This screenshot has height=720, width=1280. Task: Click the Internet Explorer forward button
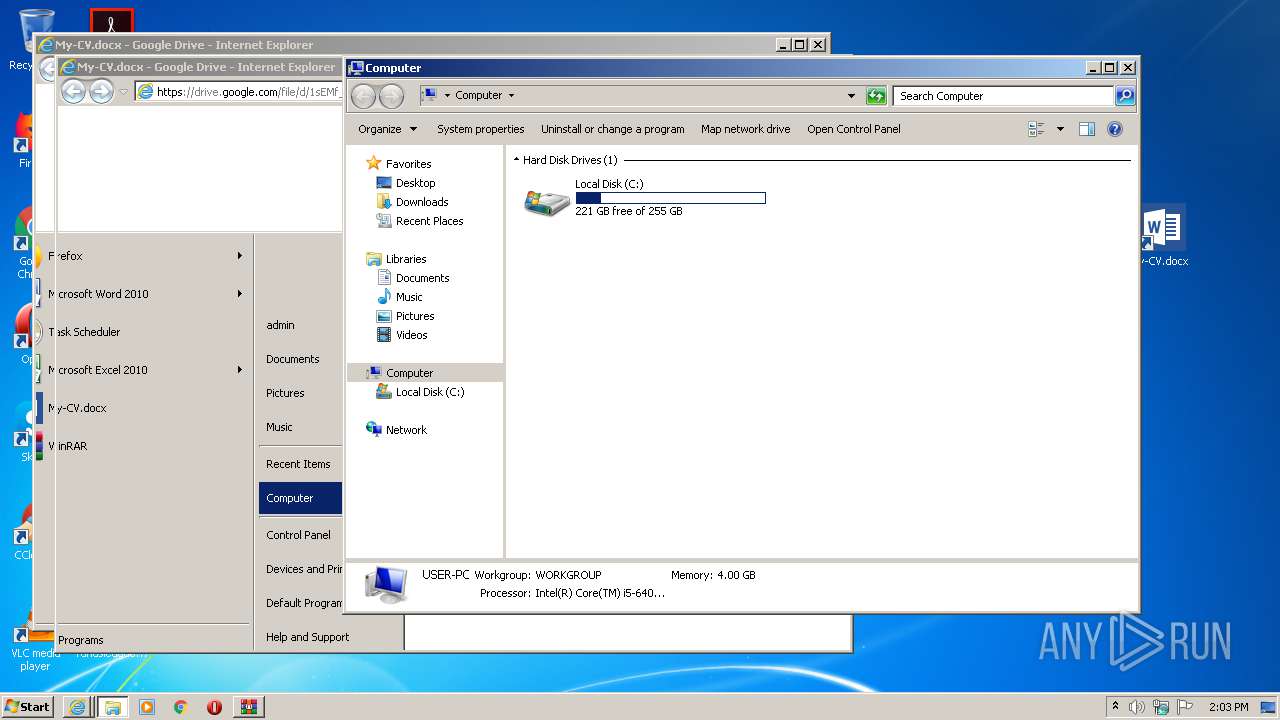[x=101, y=92]
